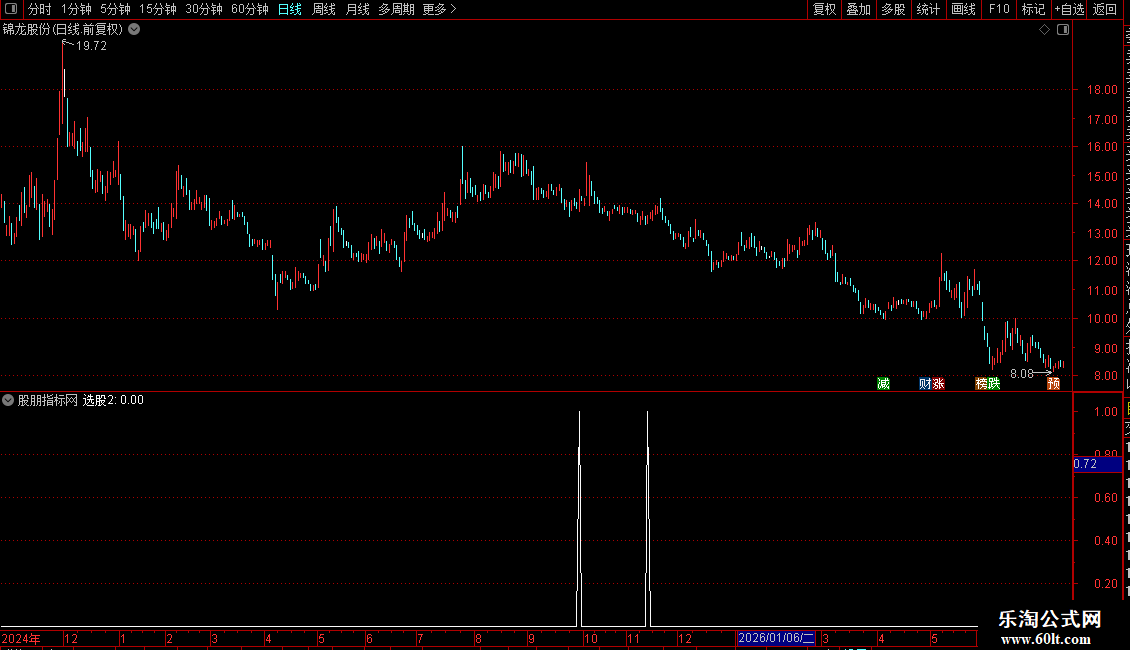
Task: Click the 复权 adjustment button
Action: 824,9
